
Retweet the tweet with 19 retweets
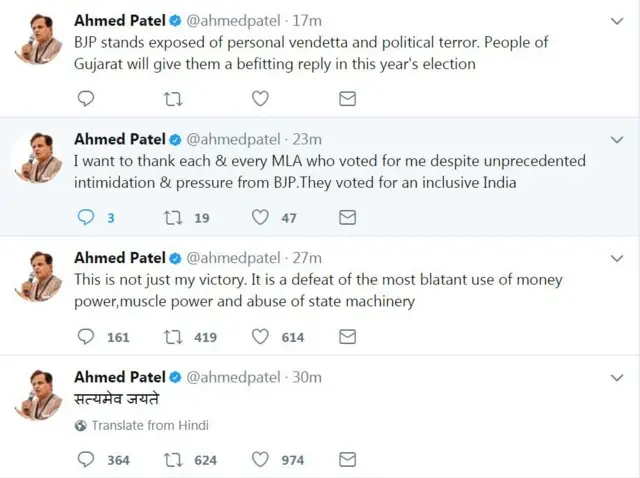click(173, 217)
